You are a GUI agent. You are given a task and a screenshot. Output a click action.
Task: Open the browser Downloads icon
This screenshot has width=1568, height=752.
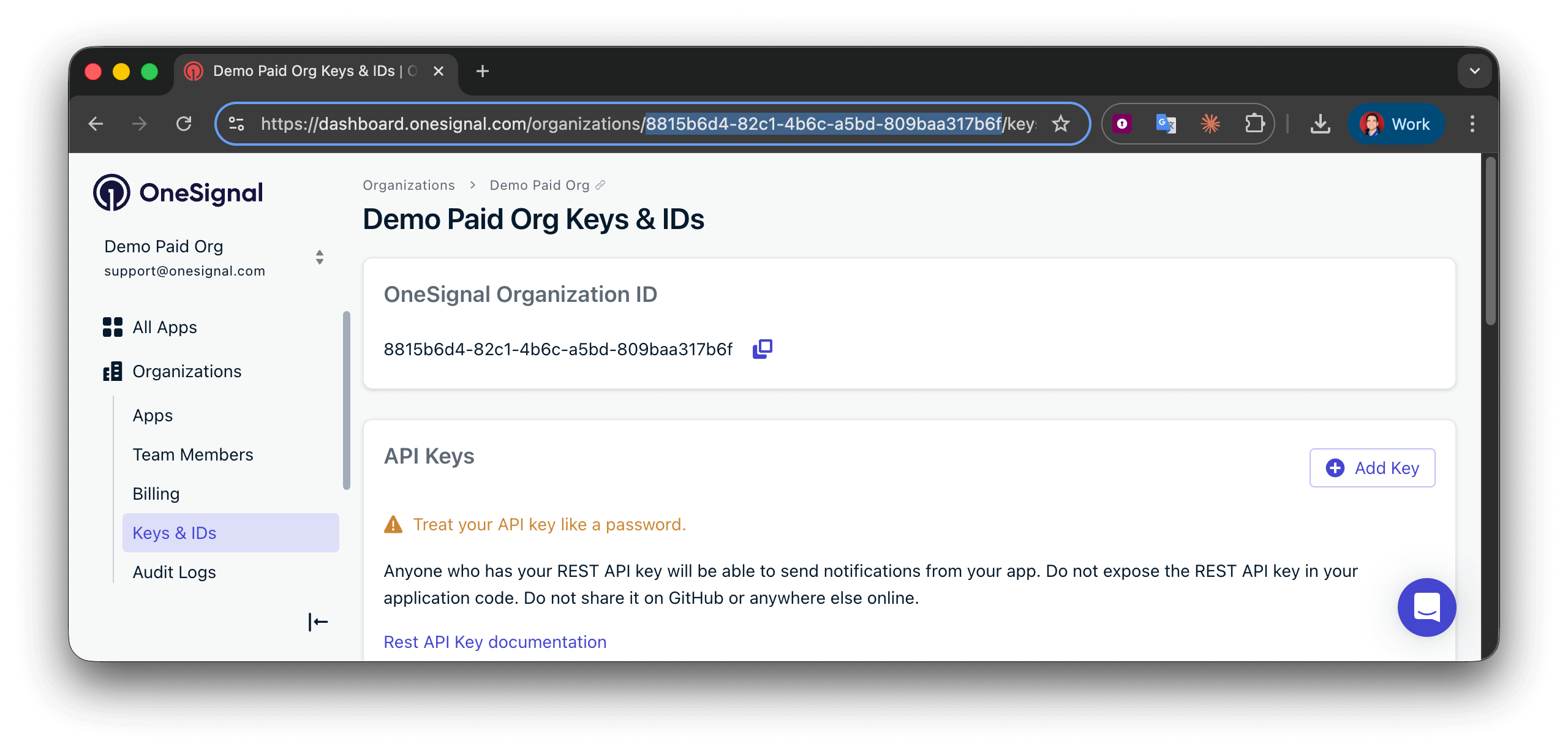pyautogui.click(x=1321, y=123)
